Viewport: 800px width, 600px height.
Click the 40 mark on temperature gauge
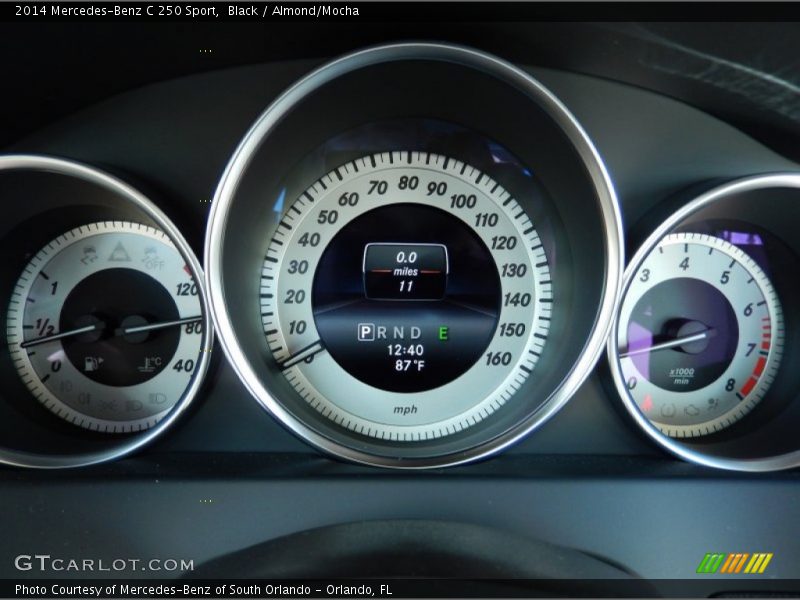tap(183, 365)
